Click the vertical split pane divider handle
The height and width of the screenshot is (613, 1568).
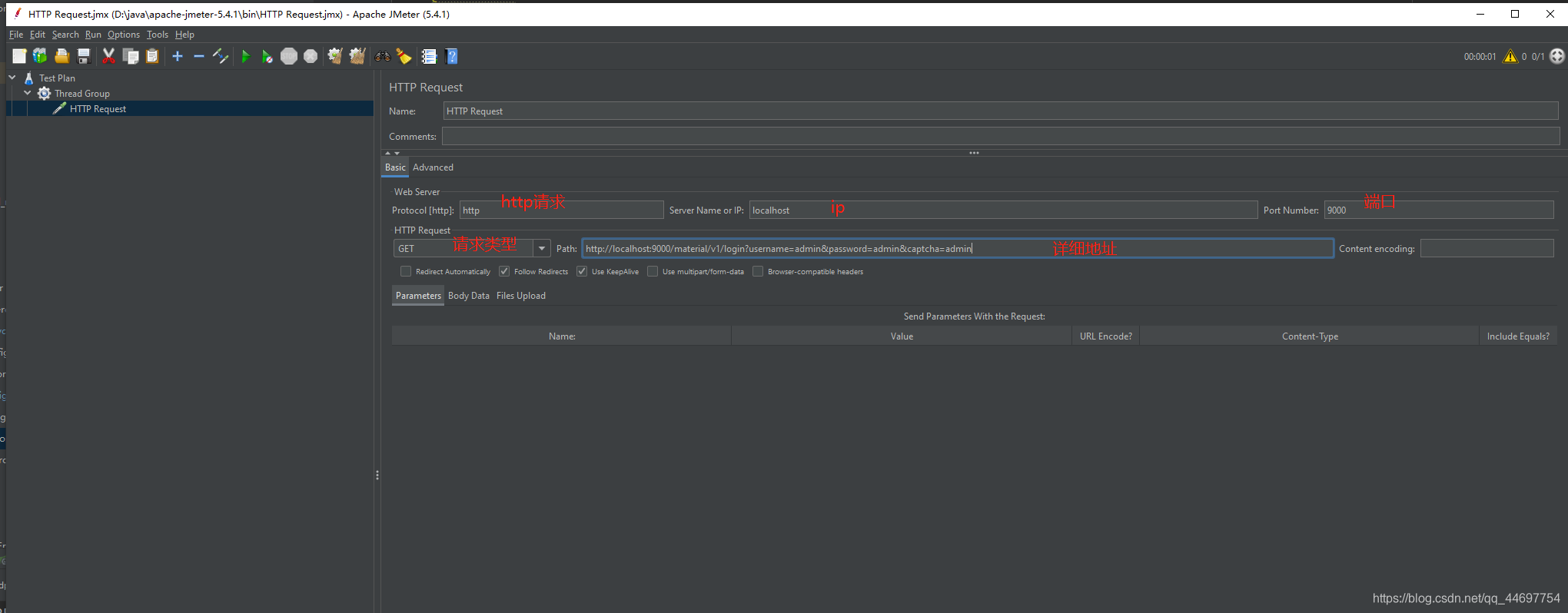point(377,475)
